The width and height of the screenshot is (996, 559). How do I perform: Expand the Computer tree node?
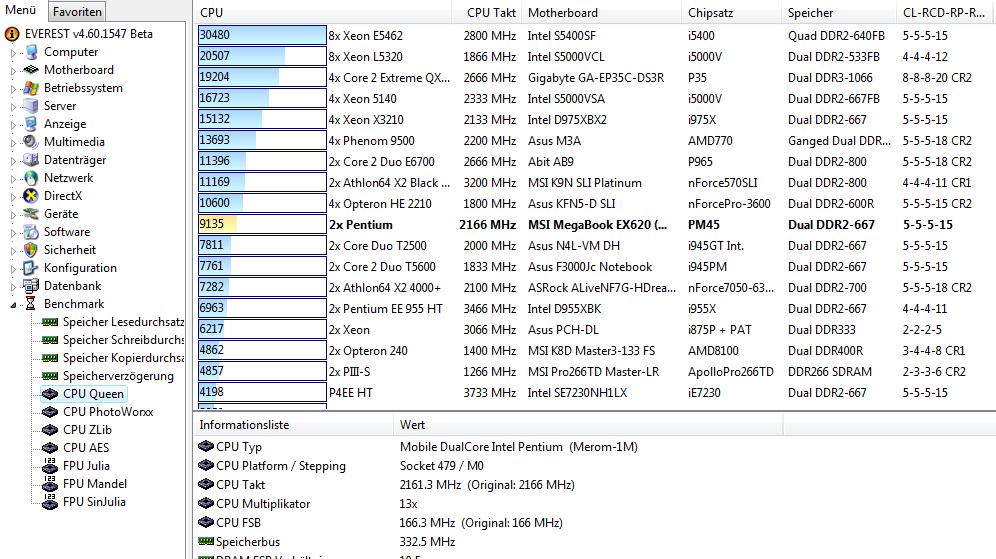click(x=13, y=53)
